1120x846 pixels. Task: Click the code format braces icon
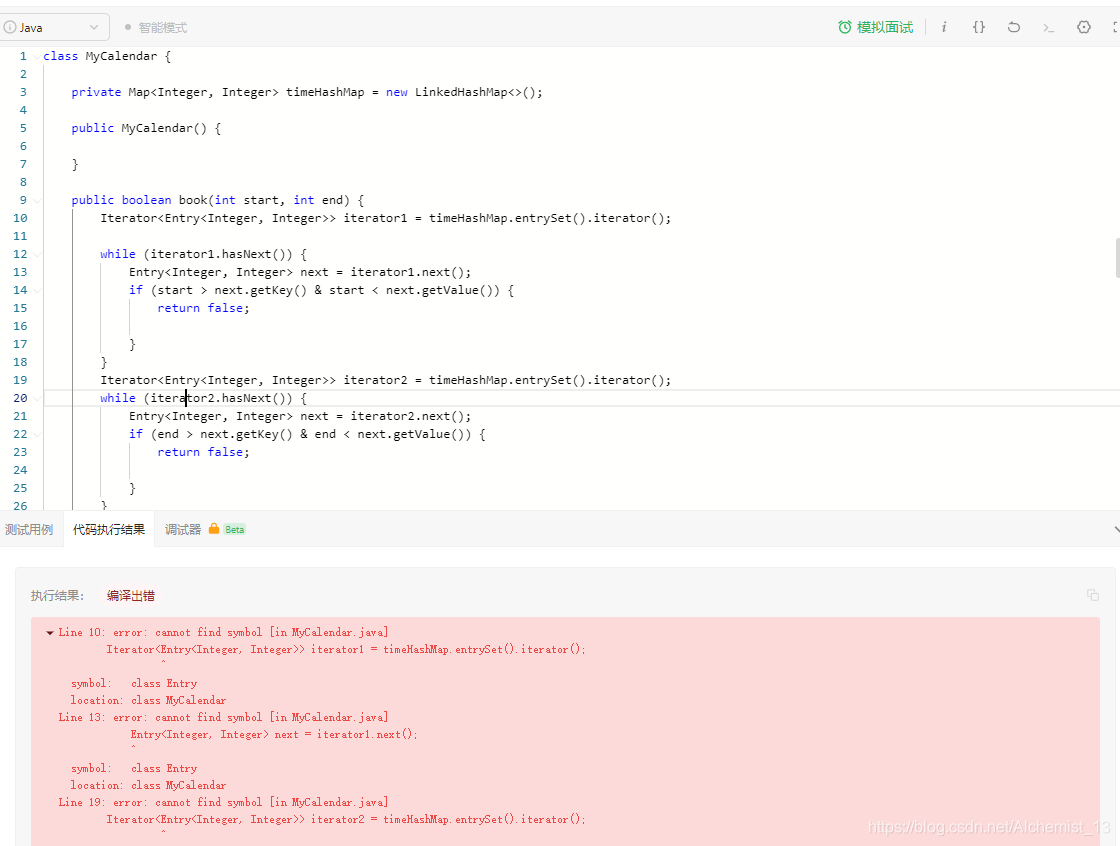pos(979,27)
